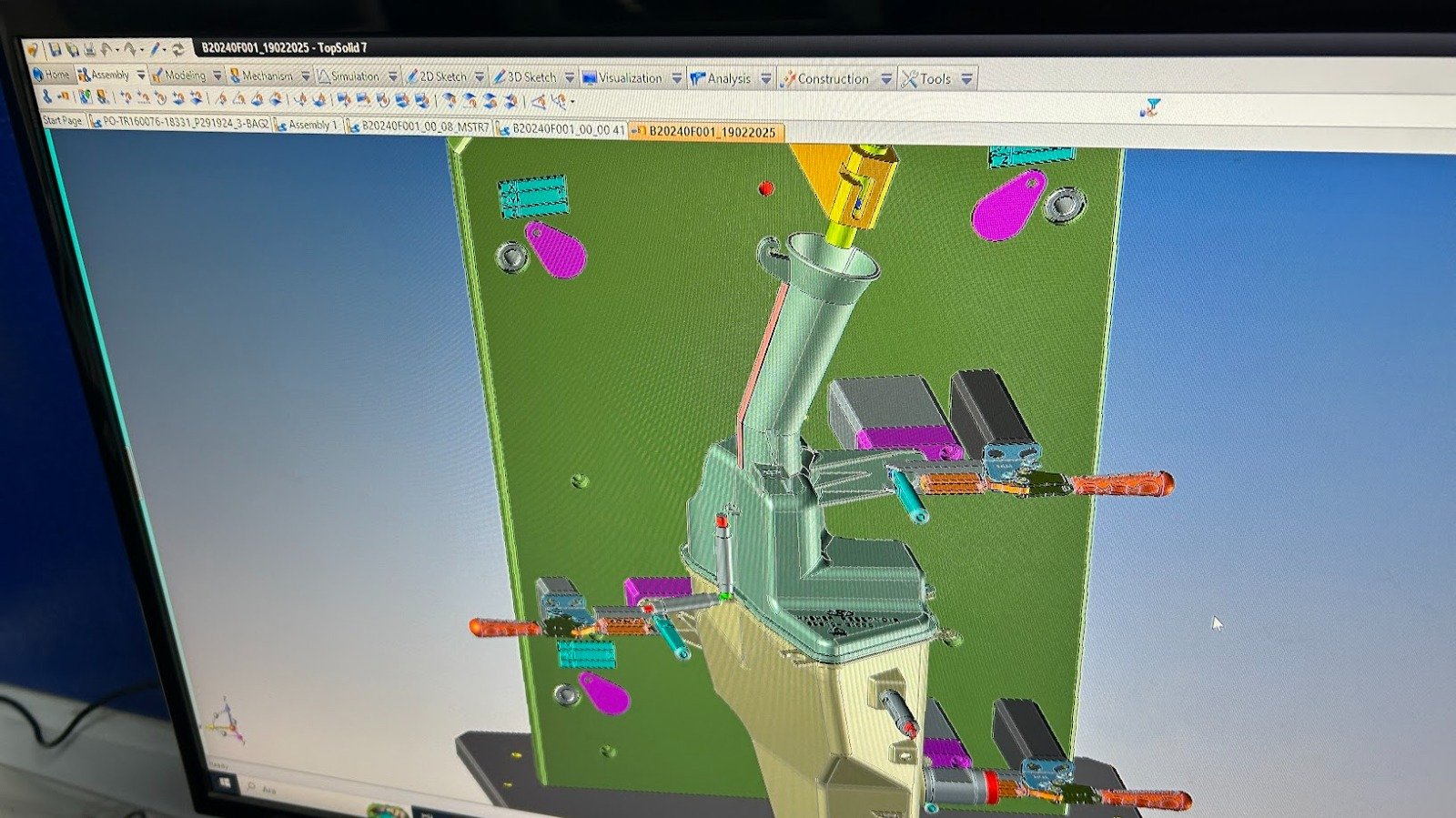Viewport: 1456px width, 818px height.
Task: Click the Windows Start button
Action: click(226, 783)
